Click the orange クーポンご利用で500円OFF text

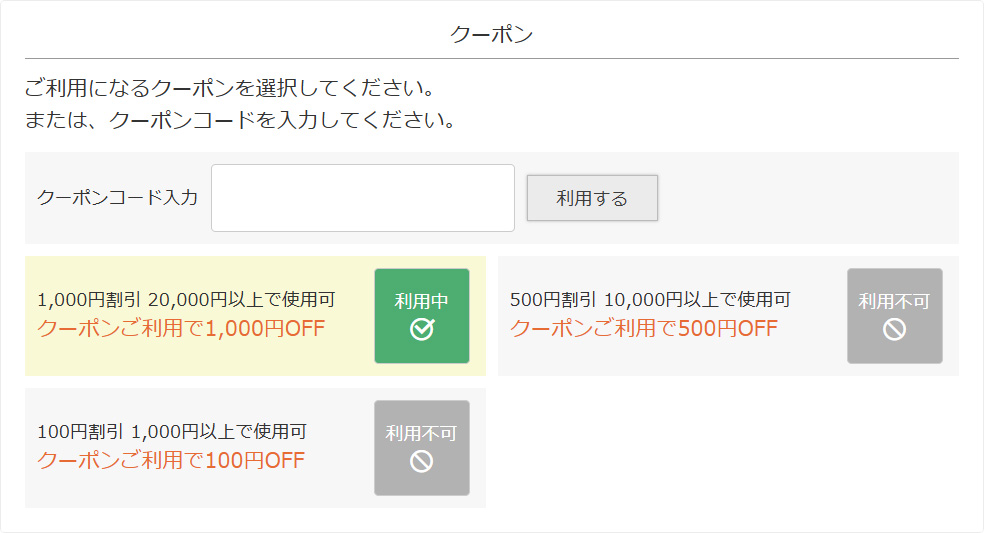[x=644, y=328]
